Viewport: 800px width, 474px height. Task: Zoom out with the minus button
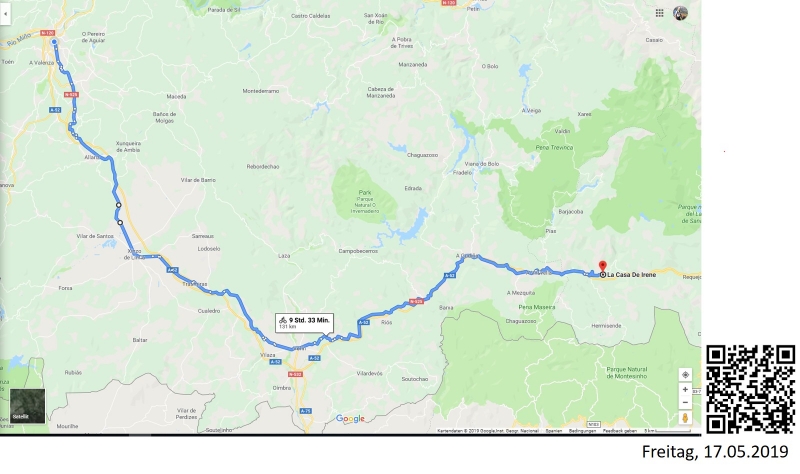point(685,402)
